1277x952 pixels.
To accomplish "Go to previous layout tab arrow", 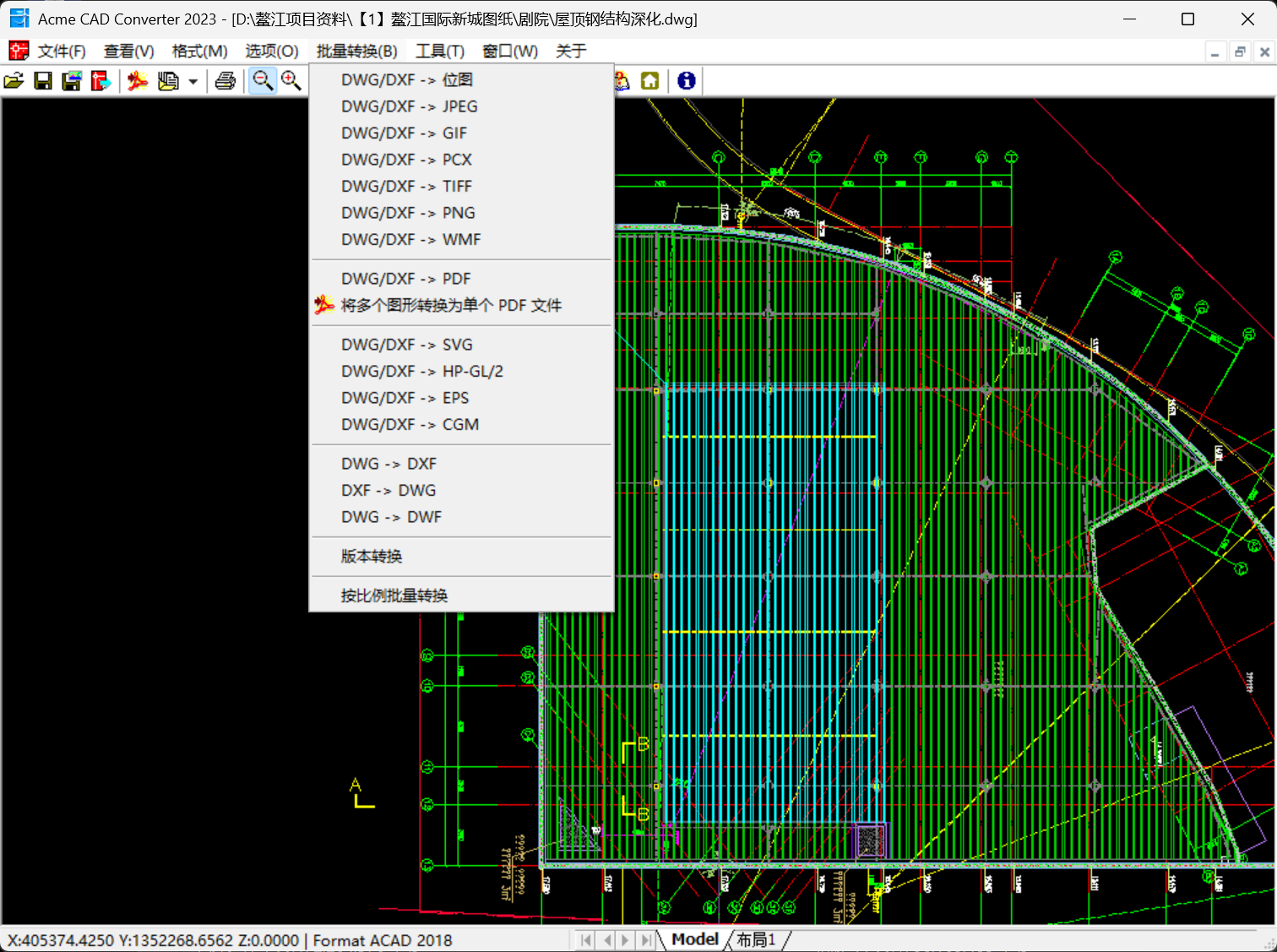I will pos(606,940).
